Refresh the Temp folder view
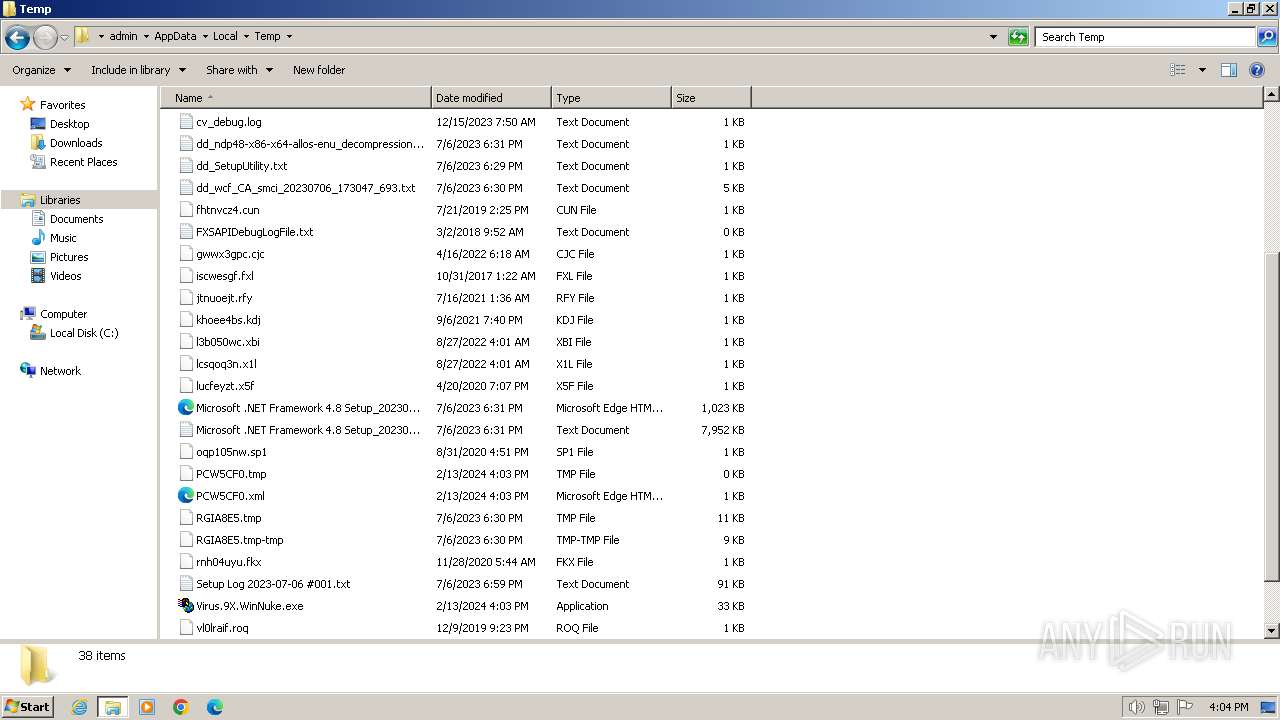Image resolution: width=1280 pixels, height=720 pixels. point(1018,37)
